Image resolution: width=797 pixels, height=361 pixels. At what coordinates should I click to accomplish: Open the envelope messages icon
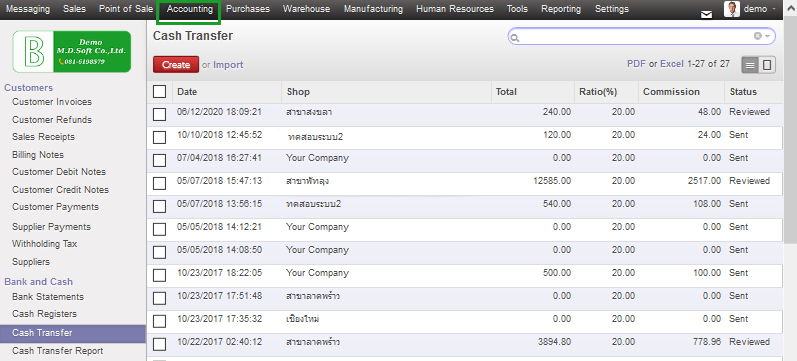point(707,14)
